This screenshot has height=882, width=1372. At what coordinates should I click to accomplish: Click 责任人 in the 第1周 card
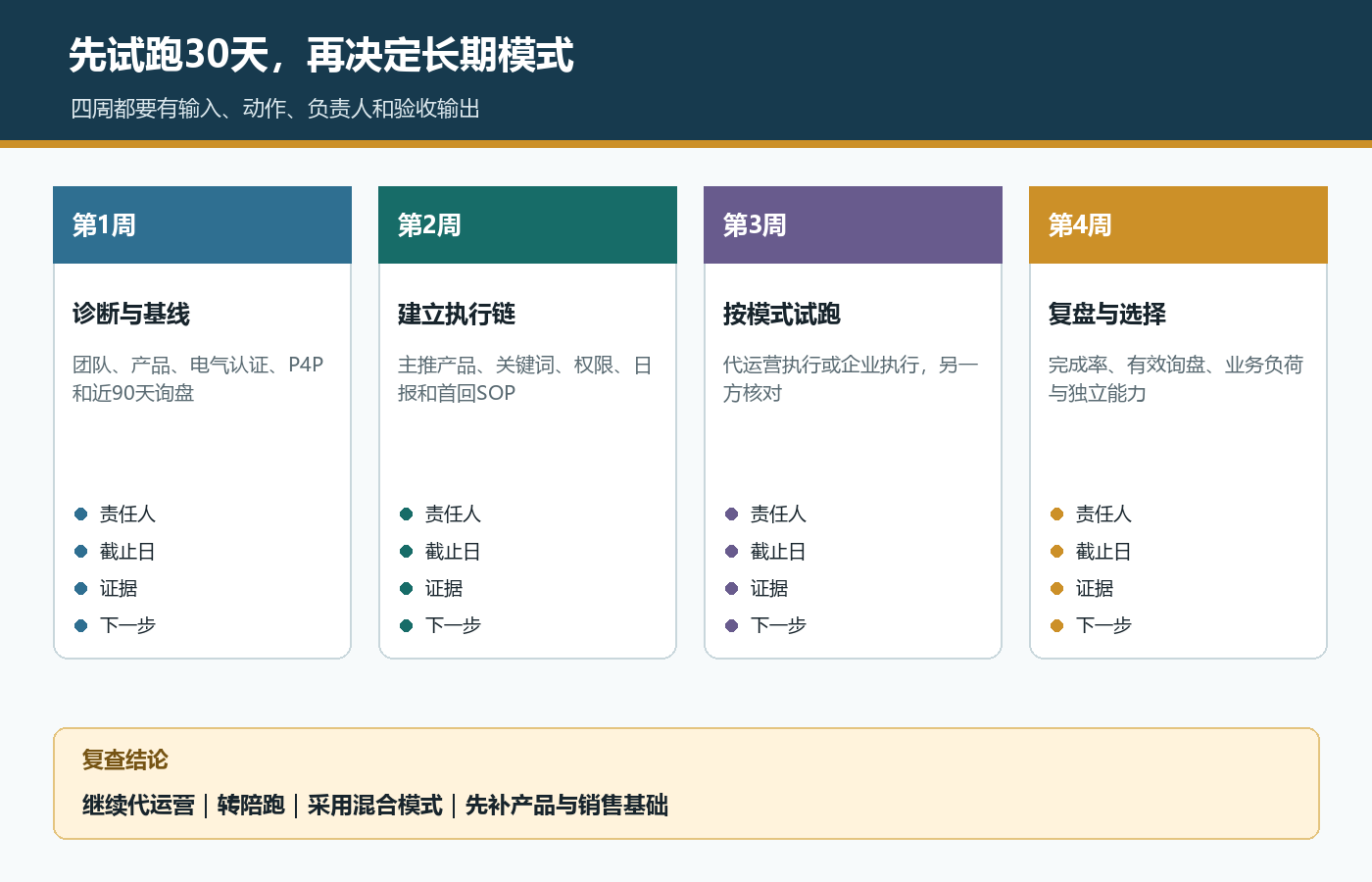127,514
